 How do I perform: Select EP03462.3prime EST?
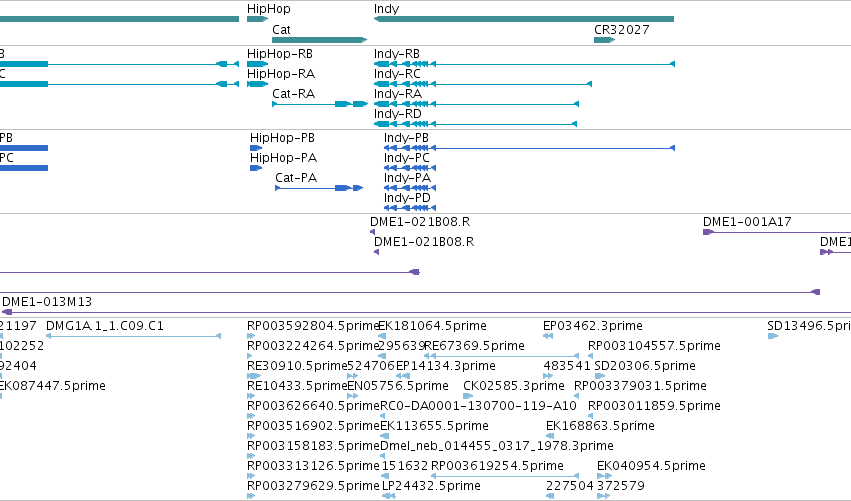pyautogui.click(x=593, y=326)
